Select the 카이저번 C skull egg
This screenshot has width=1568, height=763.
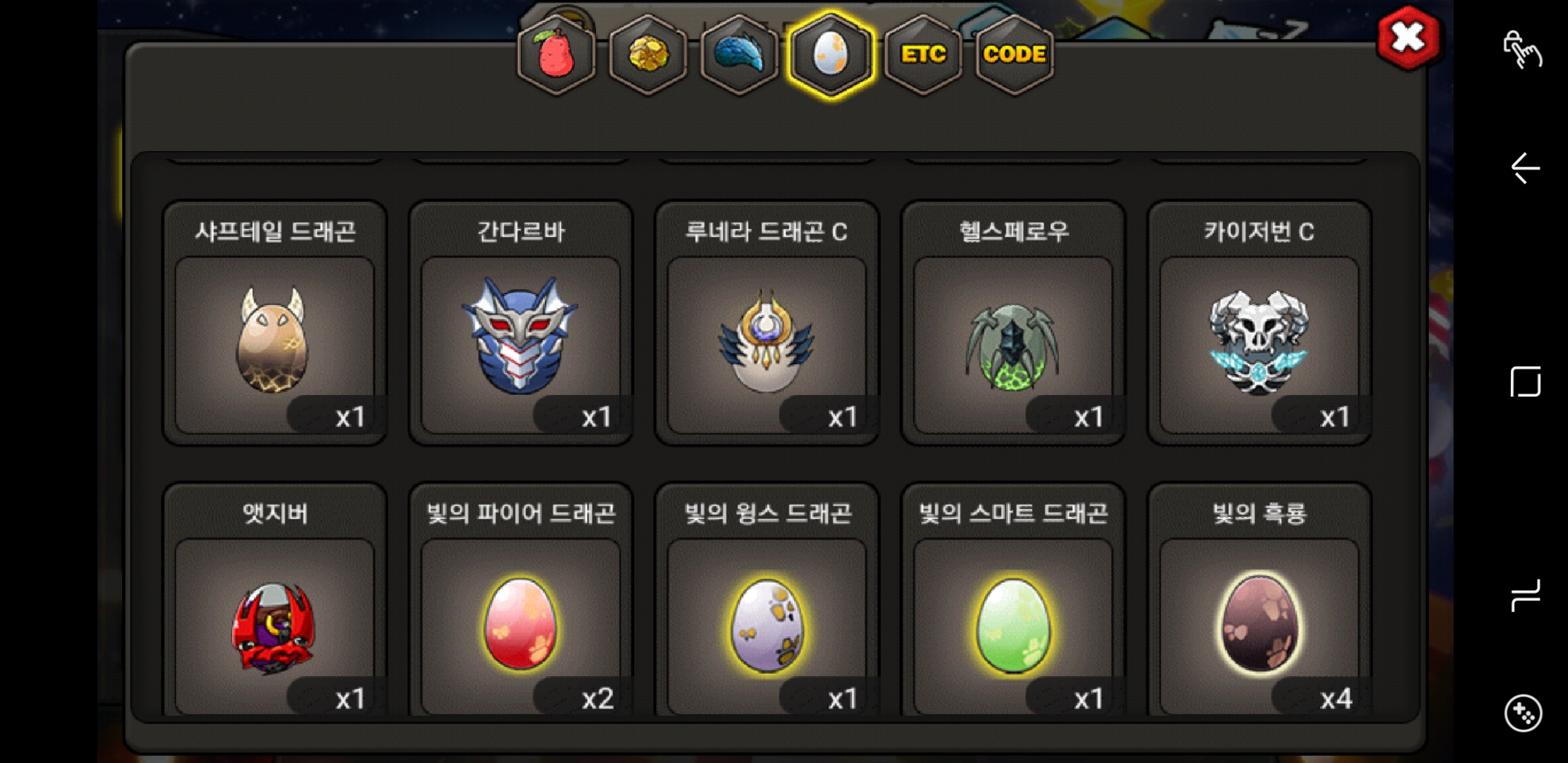(1259, 324)
